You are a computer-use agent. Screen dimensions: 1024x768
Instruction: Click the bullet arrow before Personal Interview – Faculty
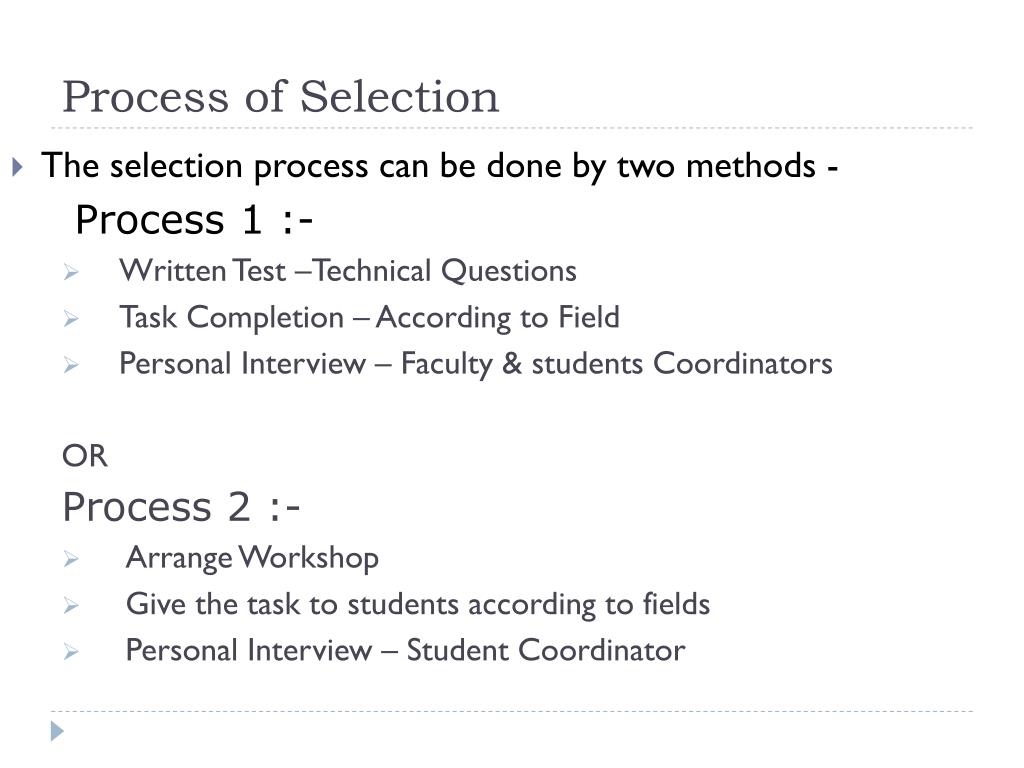tap(71, 365)
